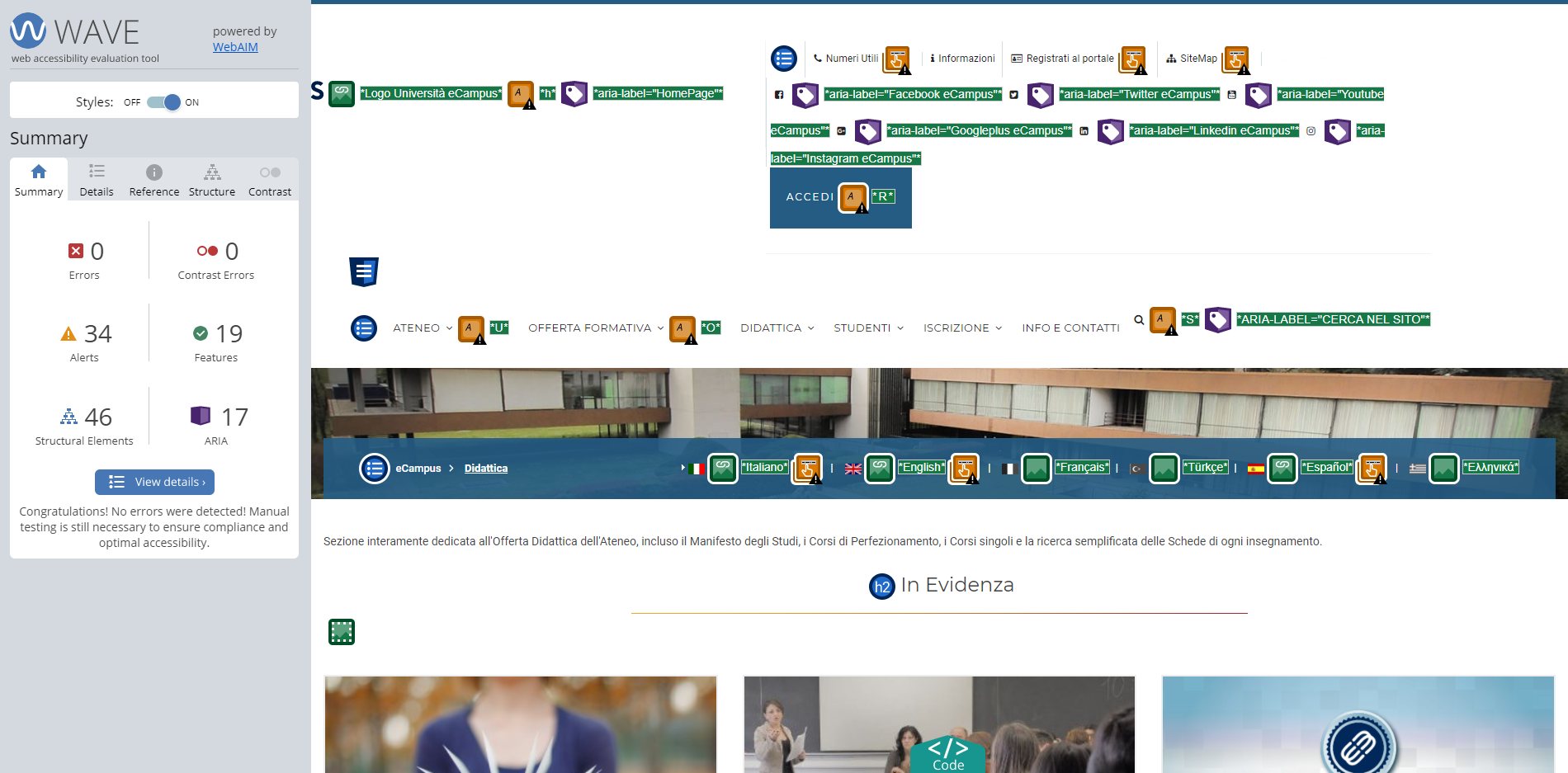Click the ARIA icon before Googleplus eCampus
1568x773 pixels.
coord(868,132)
